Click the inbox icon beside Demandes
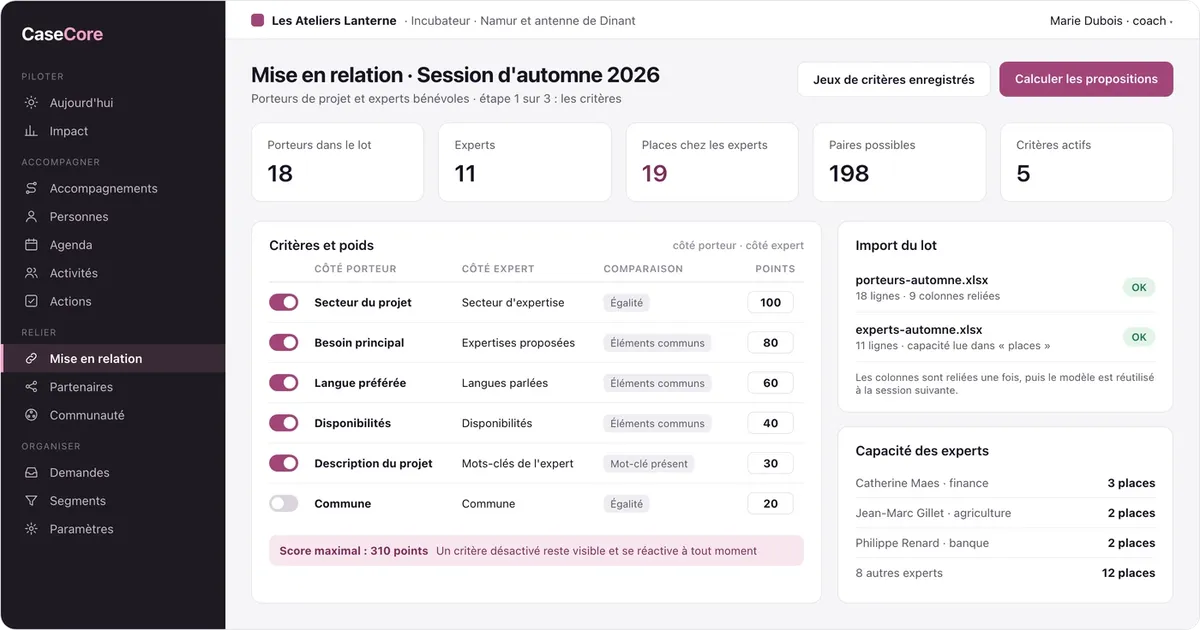1200x630 pixels. (x=31, y=472)
